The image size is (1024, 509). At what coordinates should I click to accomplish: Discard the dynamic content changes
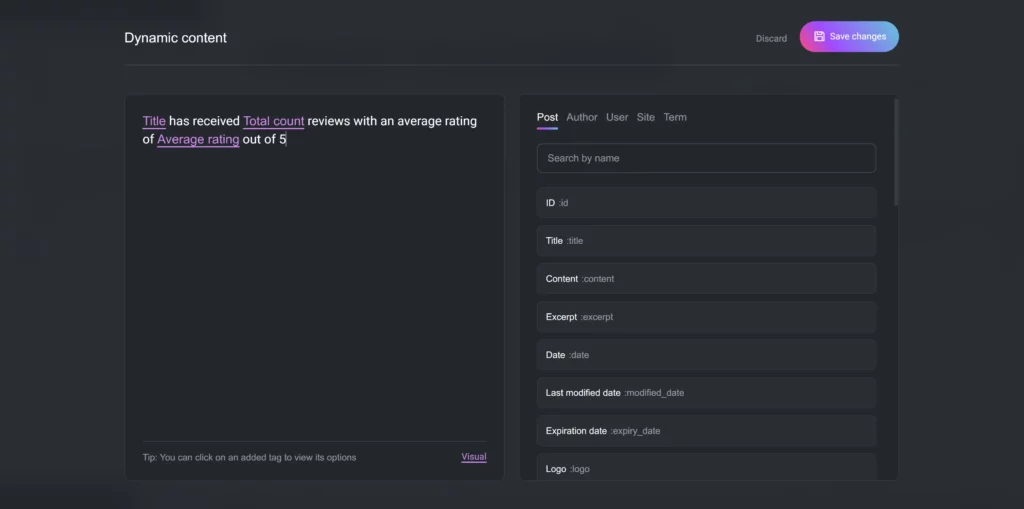coord(771,39)
